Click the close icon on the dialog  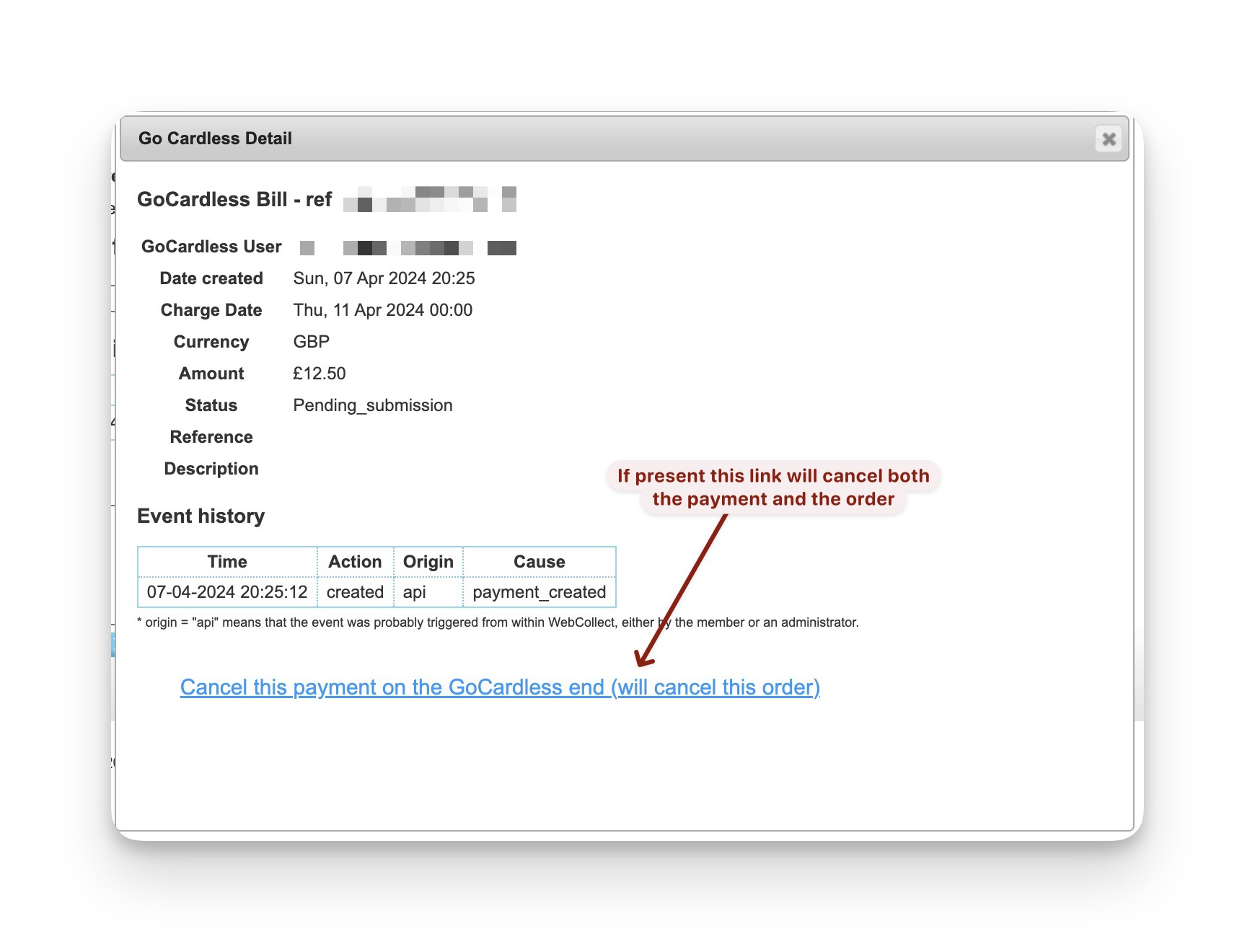click(x=1107, y=138)
